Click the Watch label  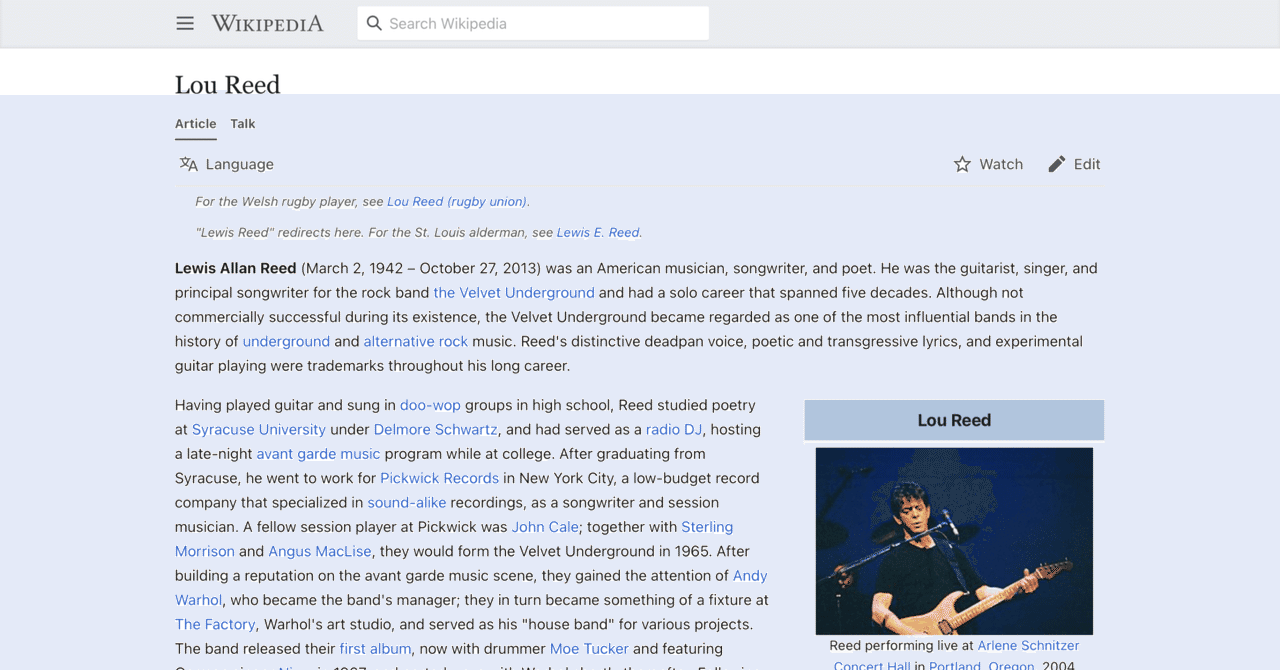click(x=1001, y=164)
